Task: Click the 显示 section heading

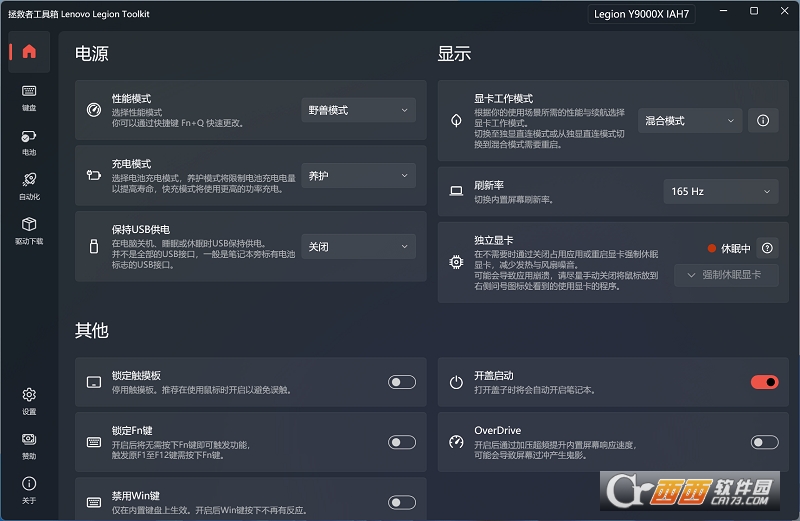Action: pos(454,54)
